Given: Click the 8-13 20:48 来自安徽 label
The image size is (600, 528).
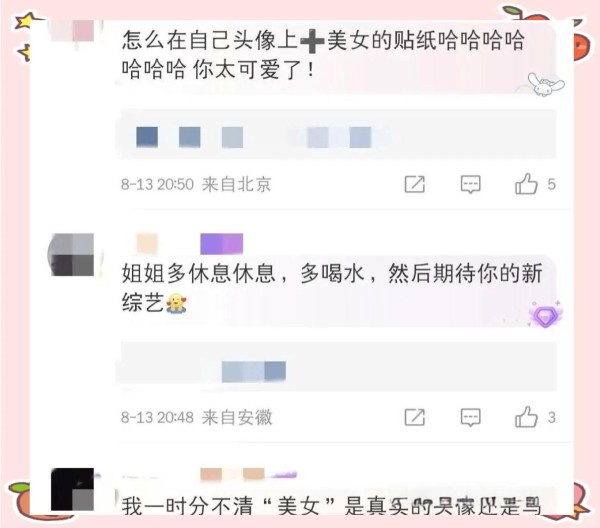Looking at the screenshot, I should (x=197, y=417).
